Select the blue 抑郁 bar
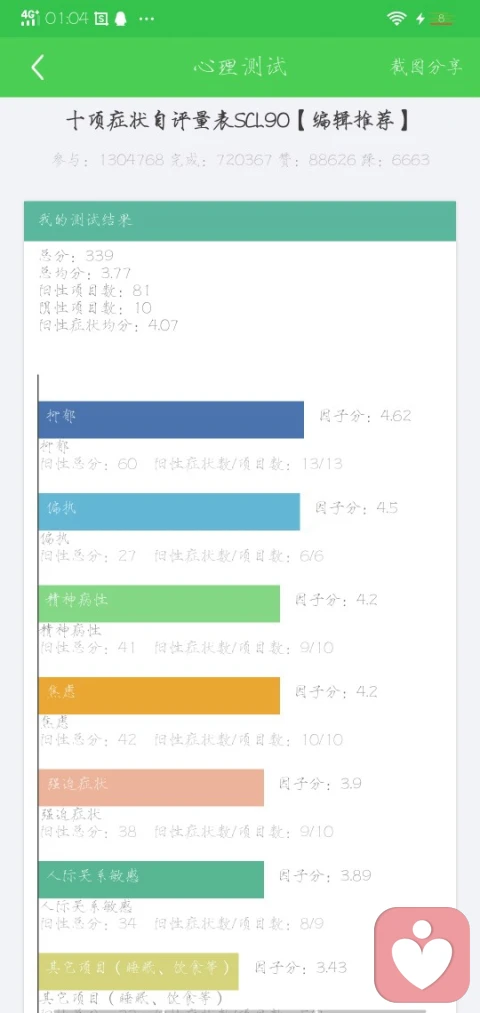Screen dimensions: 480x1013 coord(171,420)
